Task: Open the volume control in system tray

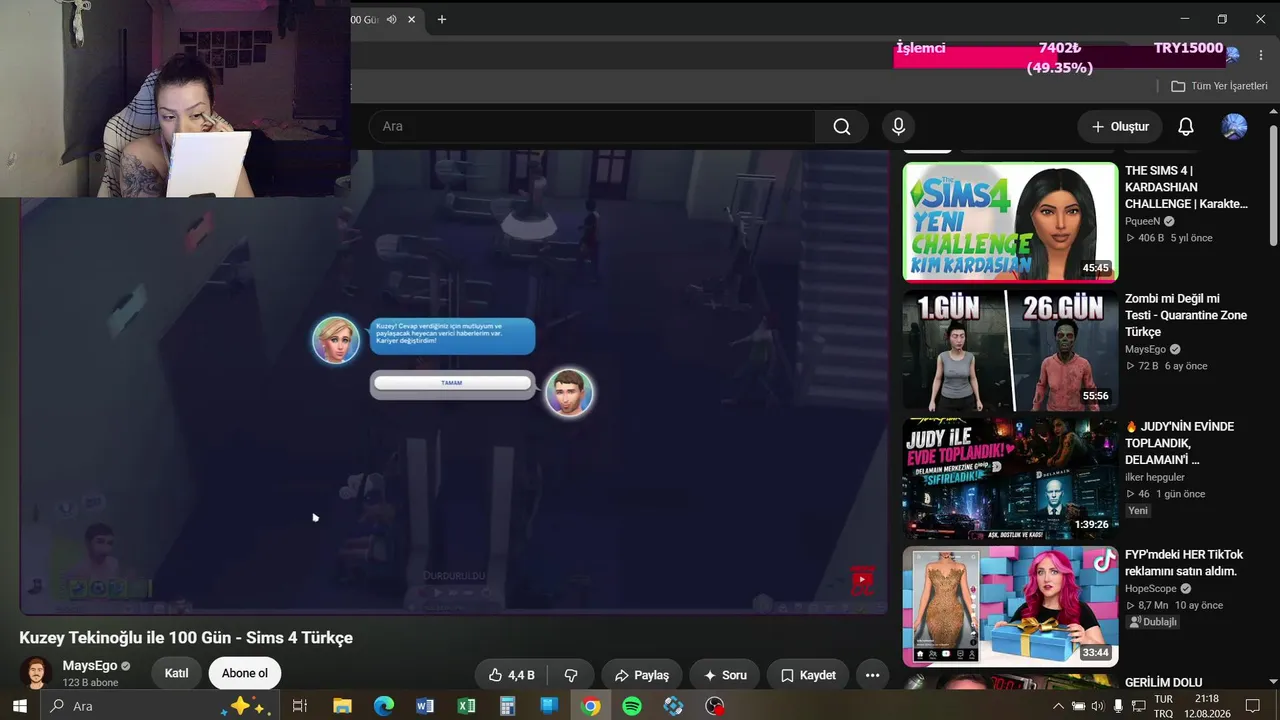Action: (x=1098, y=706)
